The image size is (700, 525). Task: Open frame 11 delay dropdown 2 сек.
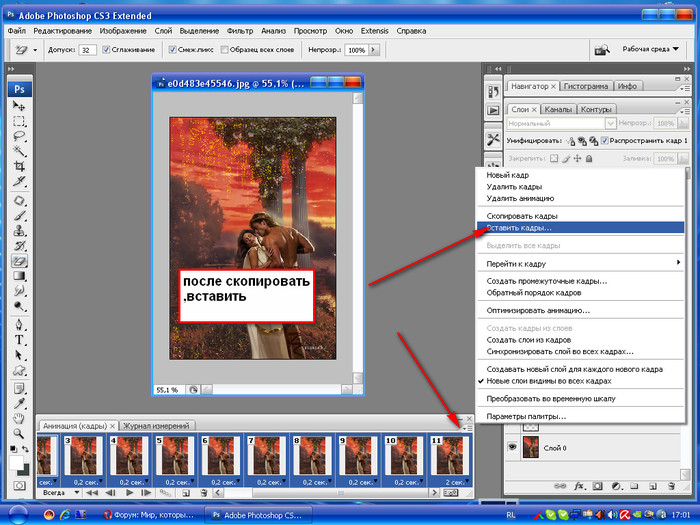tap(467, 482)
